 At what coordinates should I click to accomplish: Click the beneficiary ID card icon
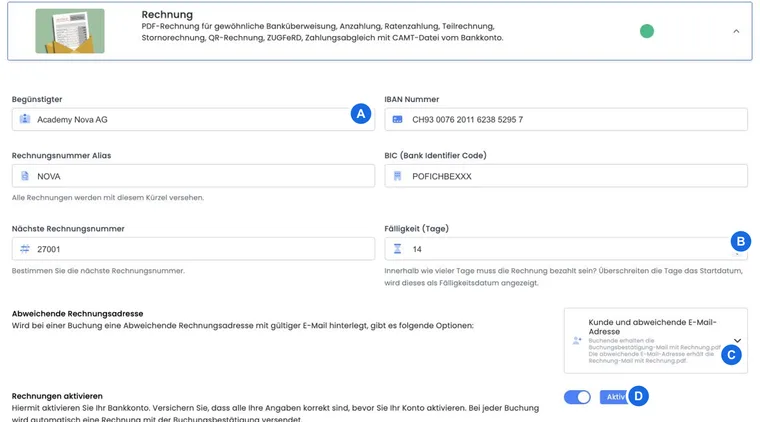tap(25, 119)
